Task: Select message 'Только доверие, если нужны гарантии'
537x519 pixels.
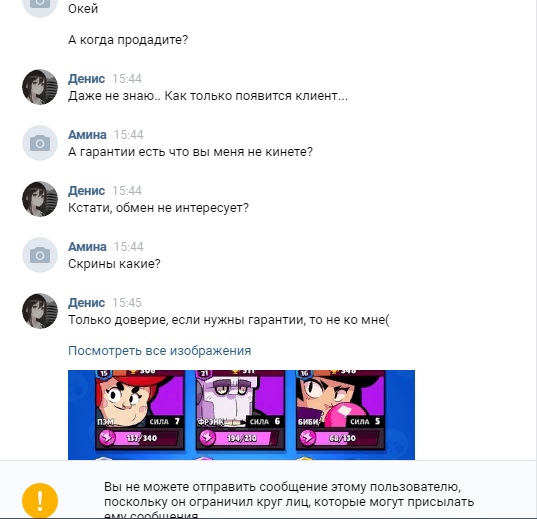Action: point(229,320)
